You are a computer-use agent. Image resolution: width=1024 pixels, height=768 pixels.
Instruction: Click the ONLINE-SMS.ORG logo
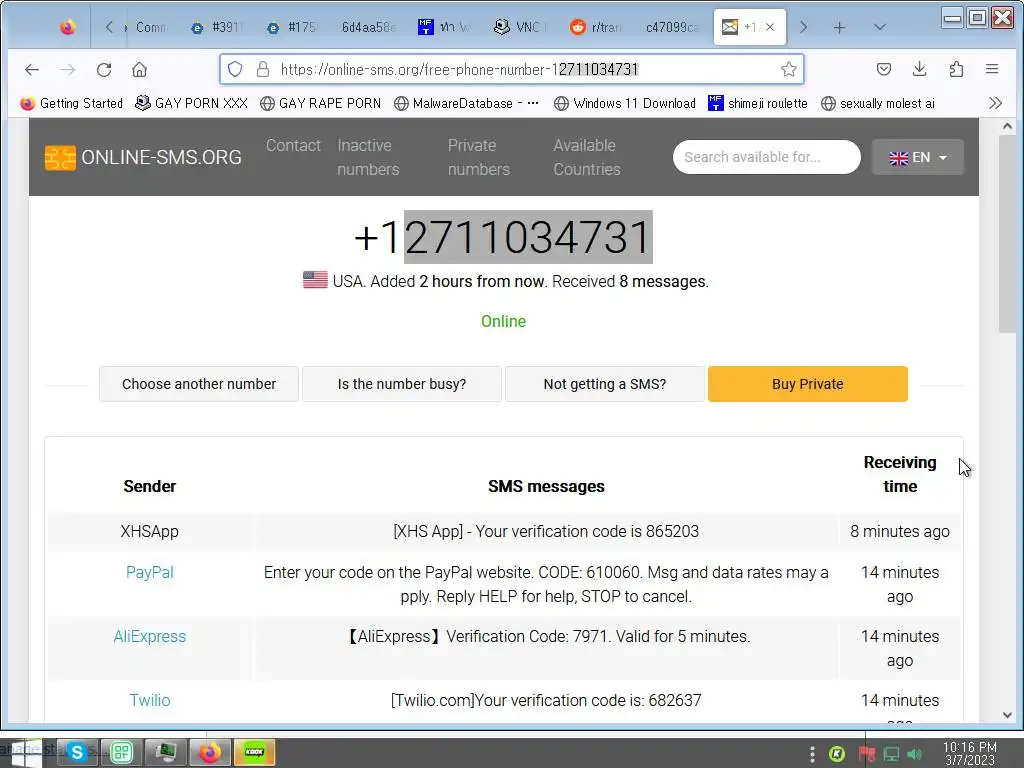(x=143, y=157)
